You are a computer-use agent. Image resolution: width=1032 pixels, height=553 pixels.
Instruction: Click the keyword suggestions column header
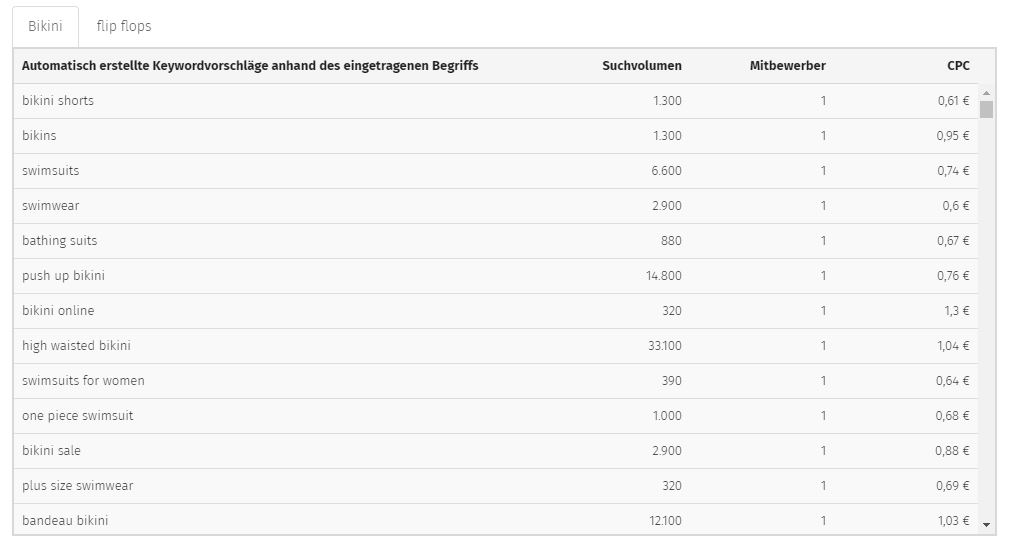(250, 66)
